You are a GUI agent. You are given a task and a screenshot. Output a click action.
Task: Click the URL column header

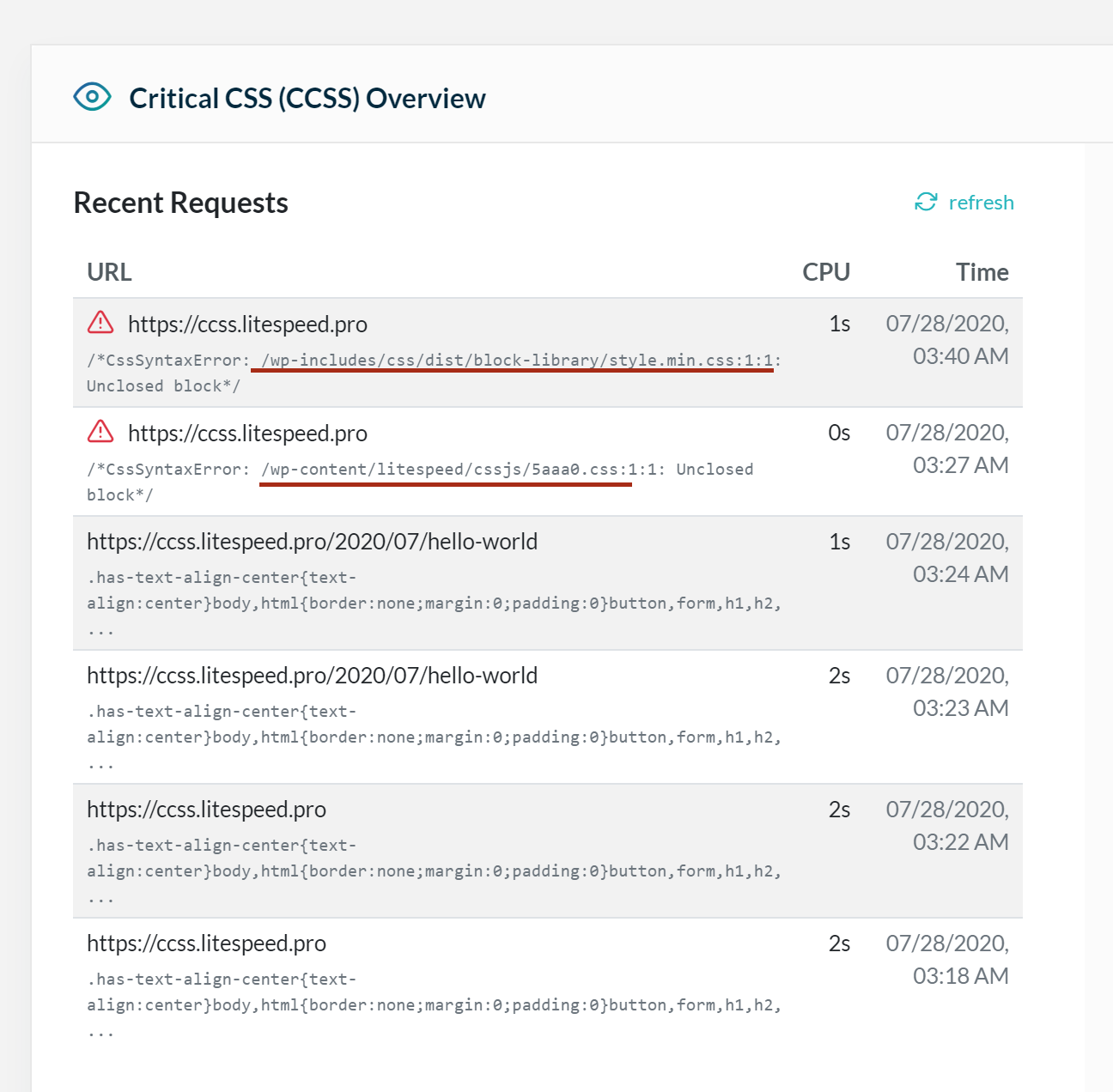(x=109, y=272)
